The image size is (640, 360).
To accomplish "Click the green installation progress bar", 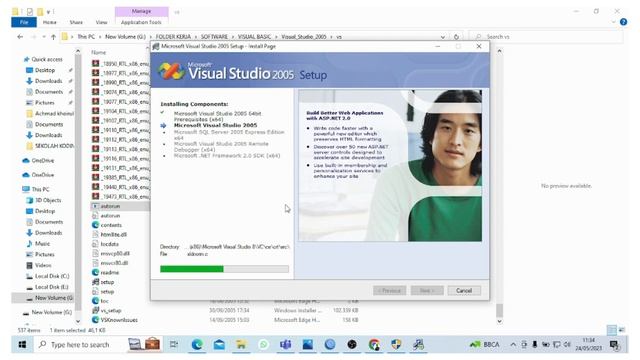I will 224,269.
